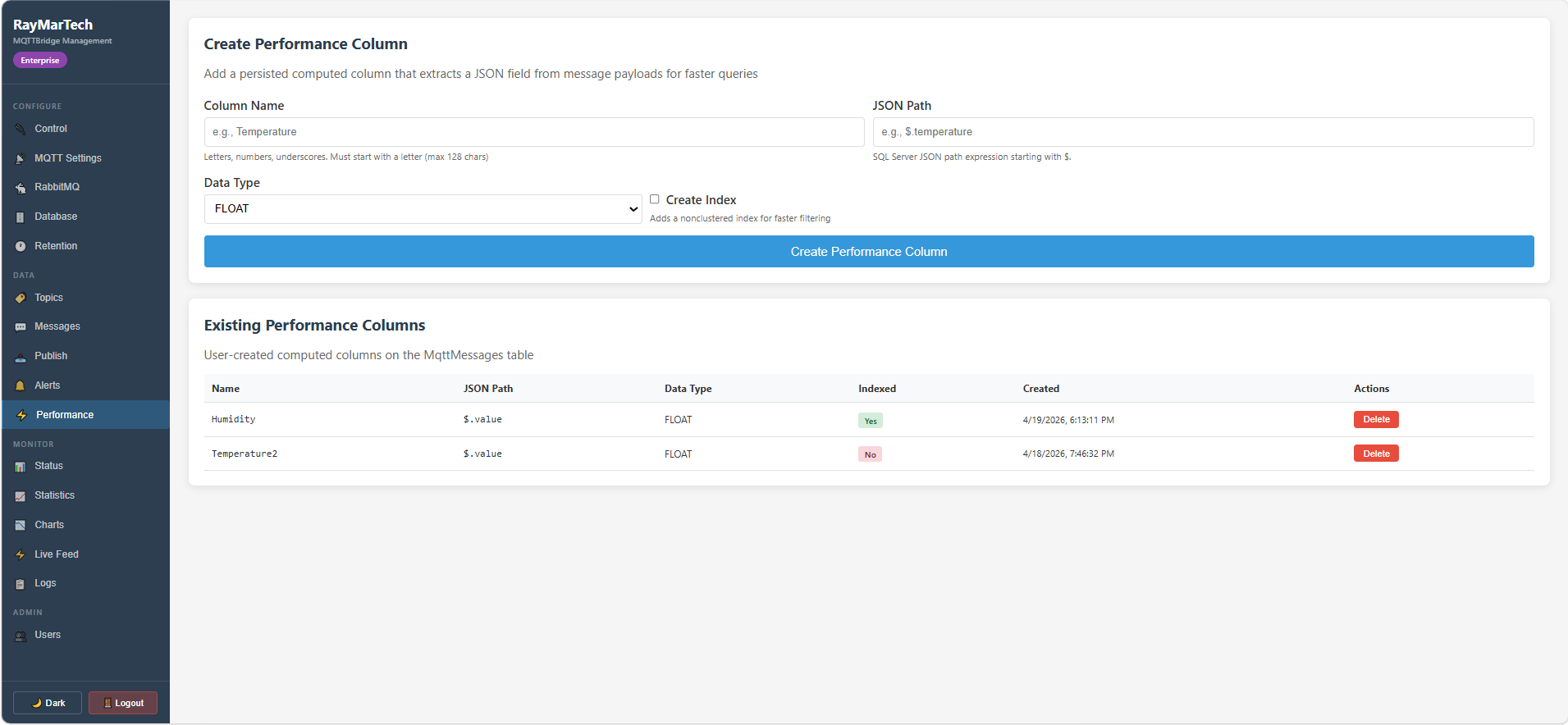This screenshot has width=1568, height=725.
Task: Click the No indexed badge for Temperature2
Action: coord(870,454)
